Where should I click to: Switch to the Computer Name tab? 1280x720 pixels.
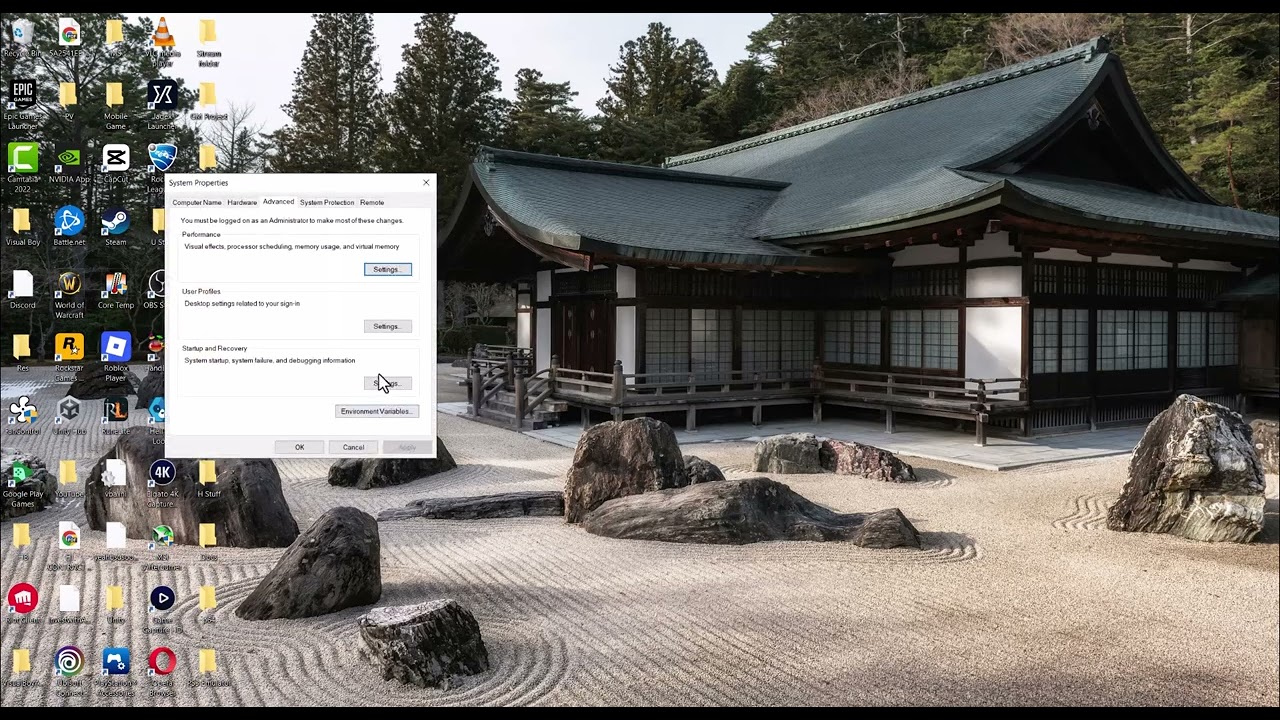click(197, 203)
